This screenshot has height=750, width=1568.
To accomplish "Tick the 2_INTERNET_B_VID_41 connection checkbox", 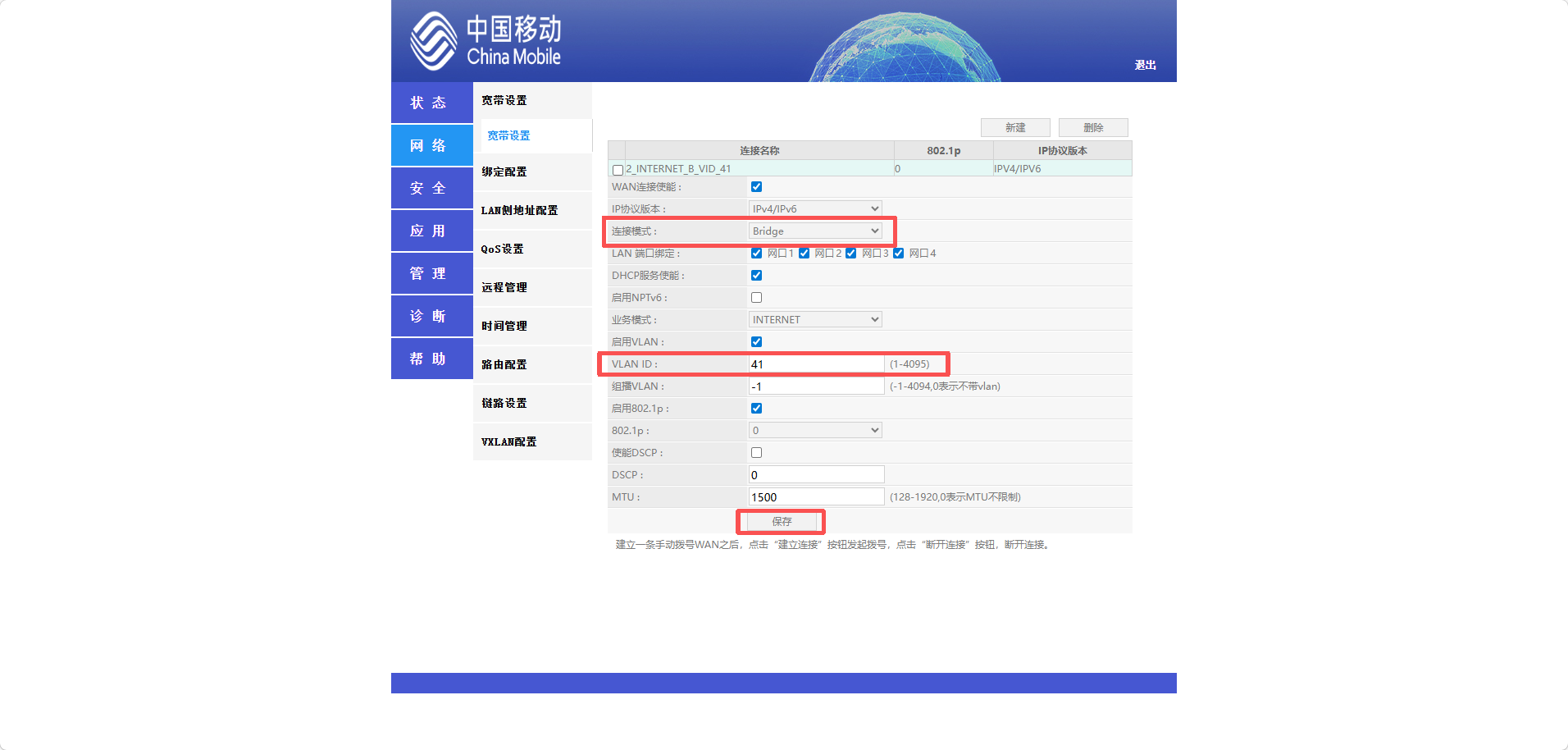I will [x=618, y=171].
